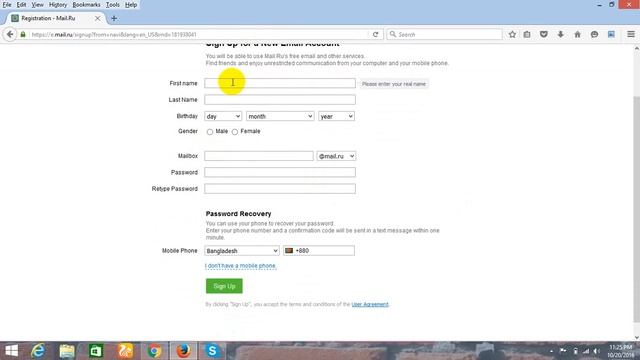Open a new tab with plus icon
The height and width of the screenshot is (360, 640).
[114, 18]
